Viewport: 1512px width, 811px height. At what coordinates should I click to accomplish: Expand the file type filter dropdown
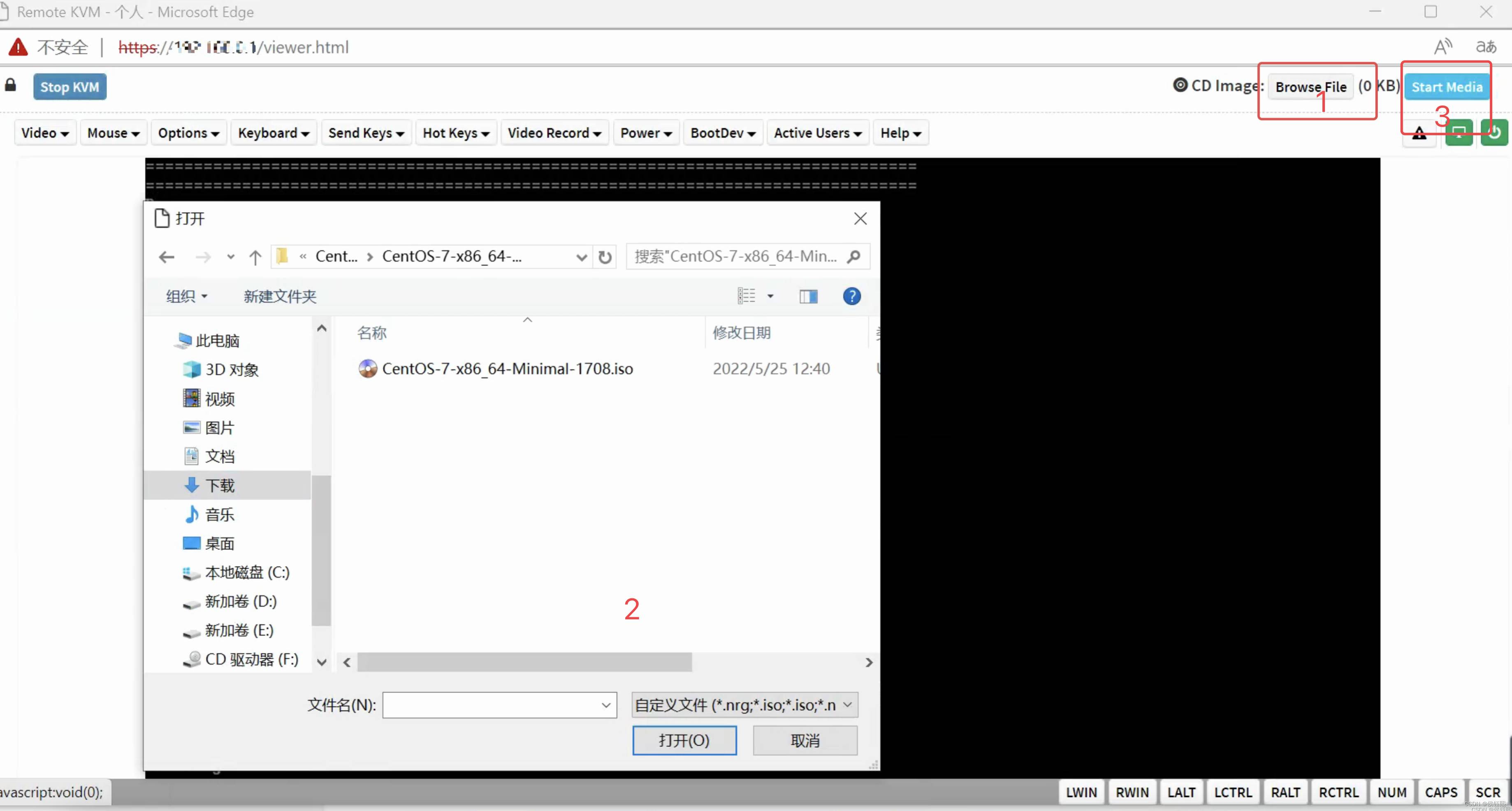click(x=744, y=705)
